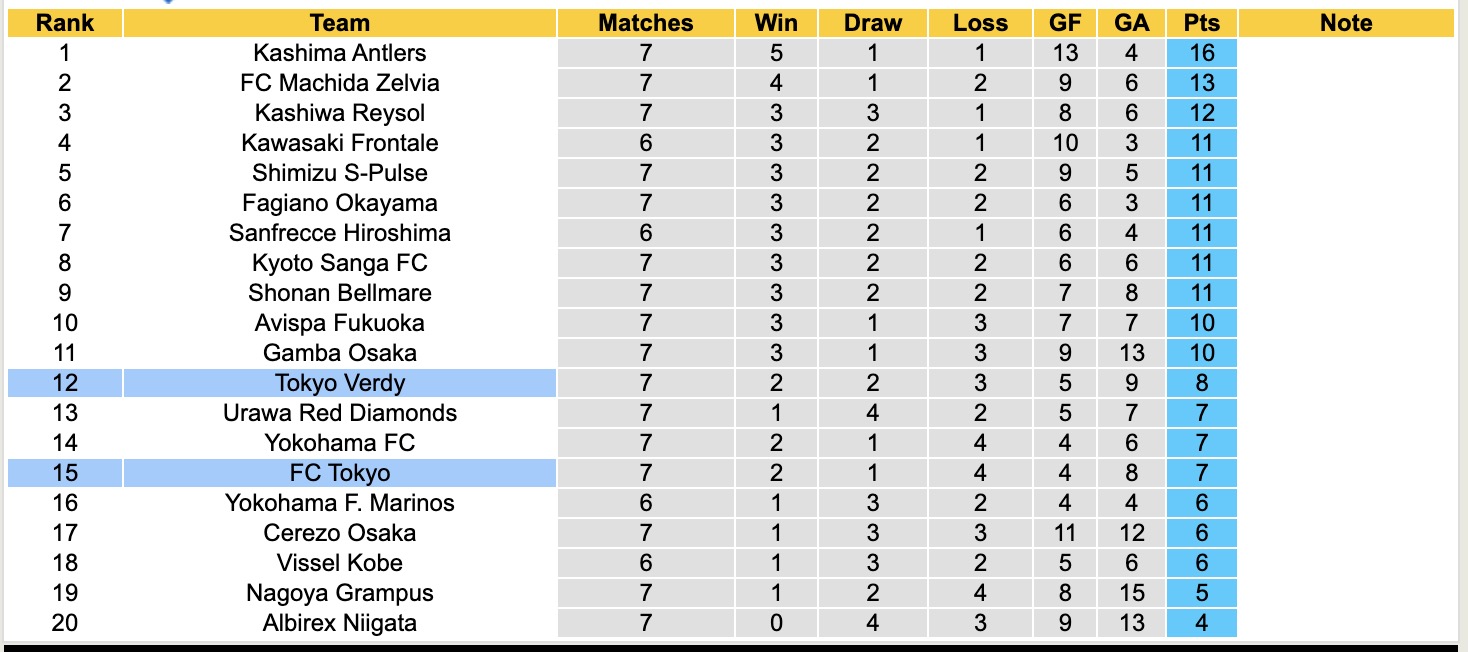Select Nagoya Grampus' 5 points cell
The image size is (1468, 652).
click(x=1201, y=593)
